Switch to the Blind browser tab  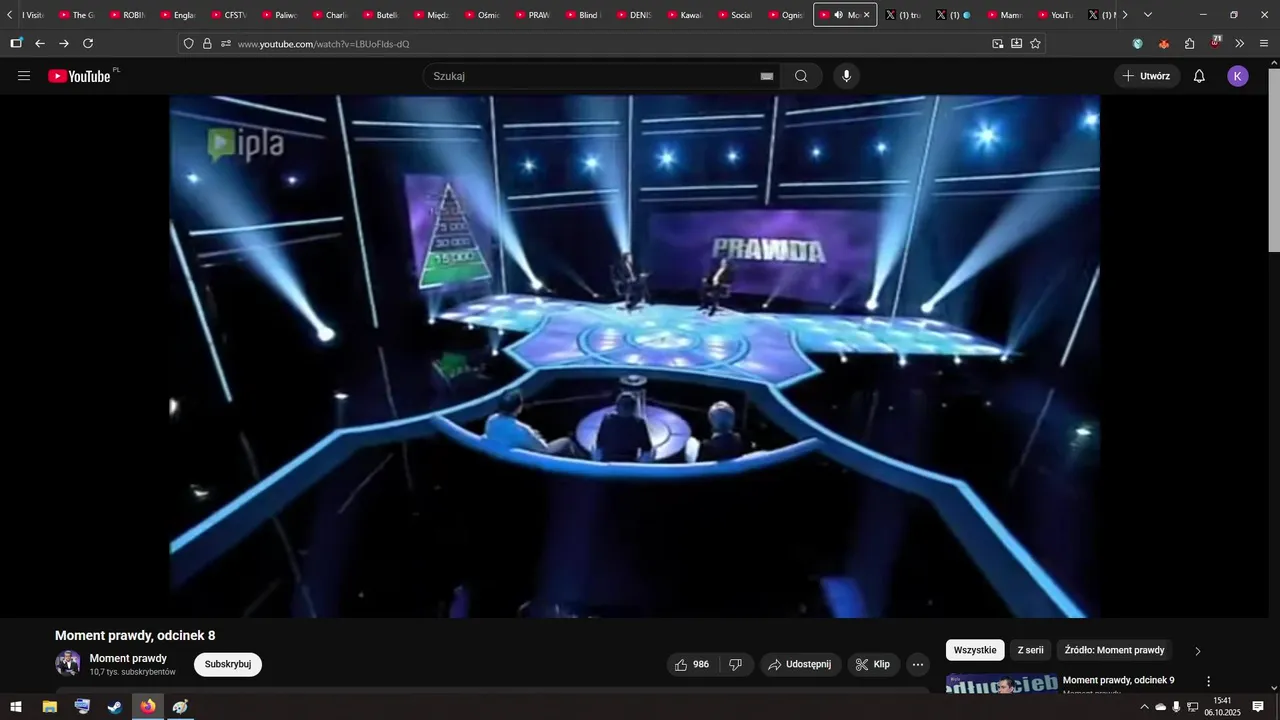(x=582, y=15)
